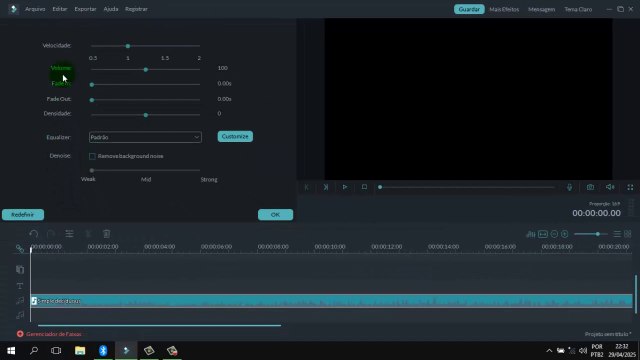Enable Remove background noise checkbox
Screen dimensions: 640x360
click(92, 156)
